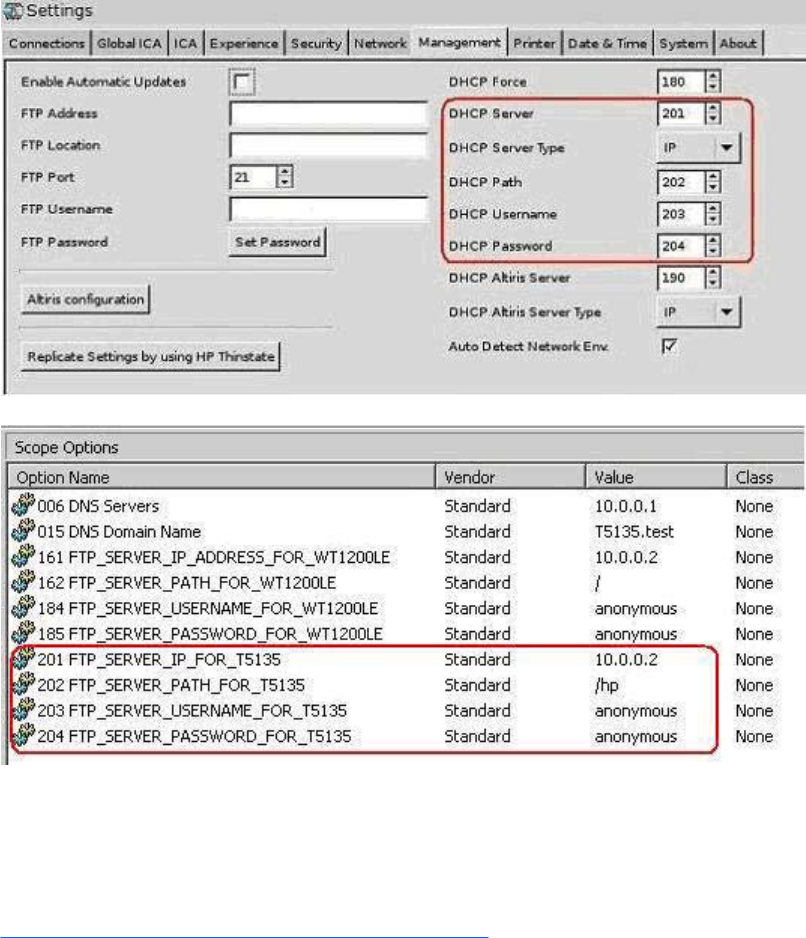806x938 pixels.
Task: Open Altiris configuration
Action: tap(86, 300)
